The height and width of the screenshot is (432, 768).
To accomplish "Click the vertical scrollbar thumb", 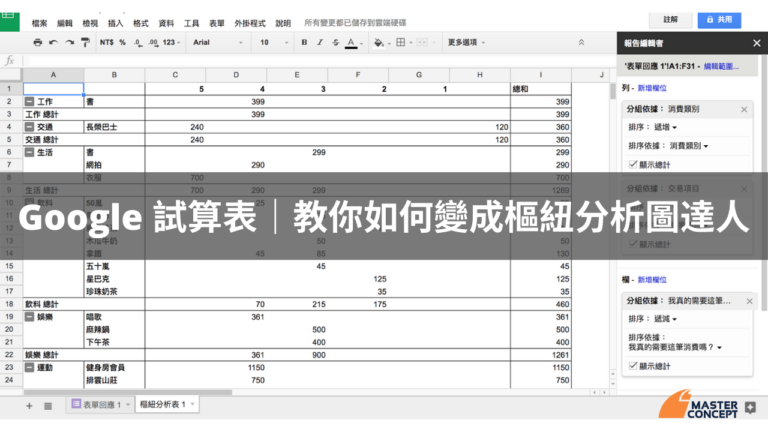I will (613, 91).
